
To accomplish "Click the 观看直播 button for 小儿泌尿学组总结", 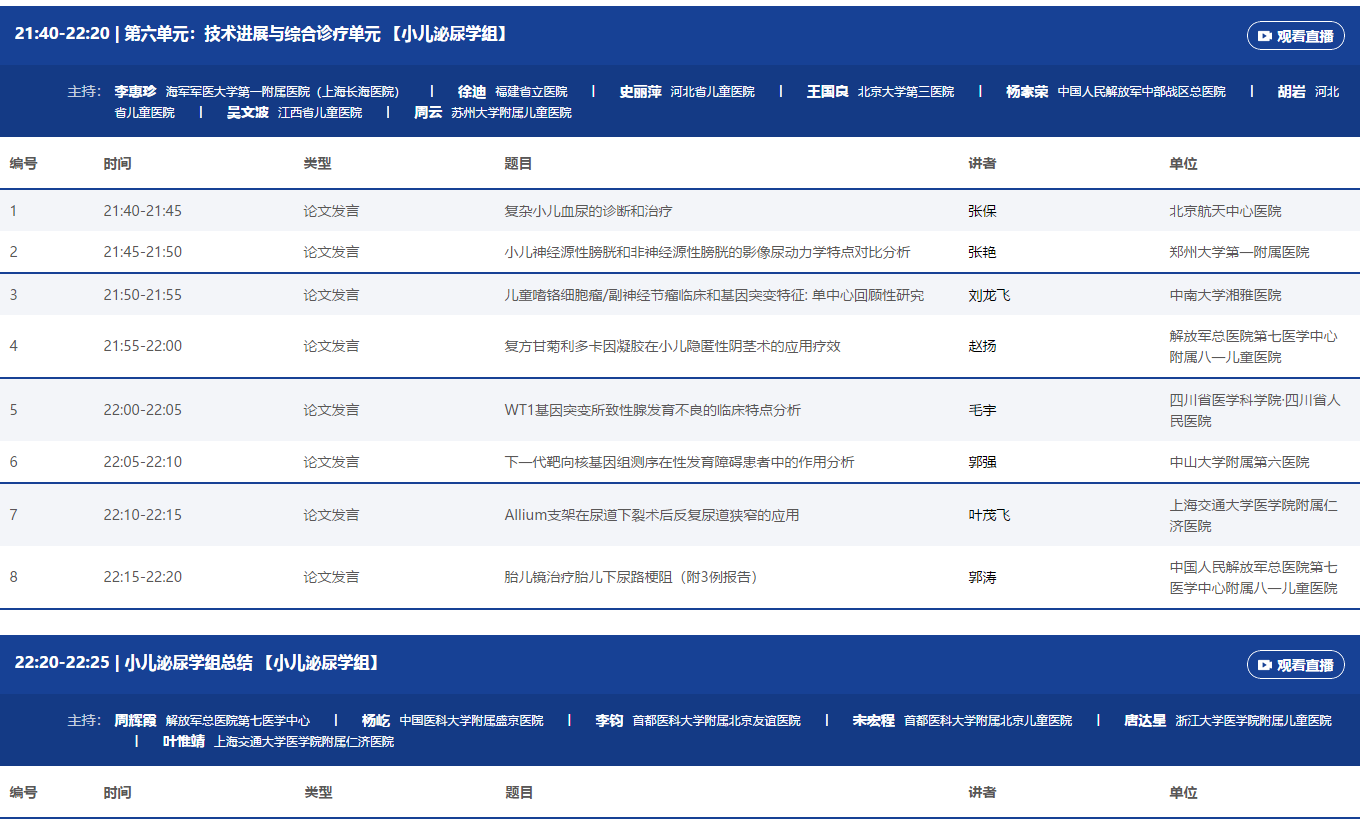I will (x=1295, y=665).
